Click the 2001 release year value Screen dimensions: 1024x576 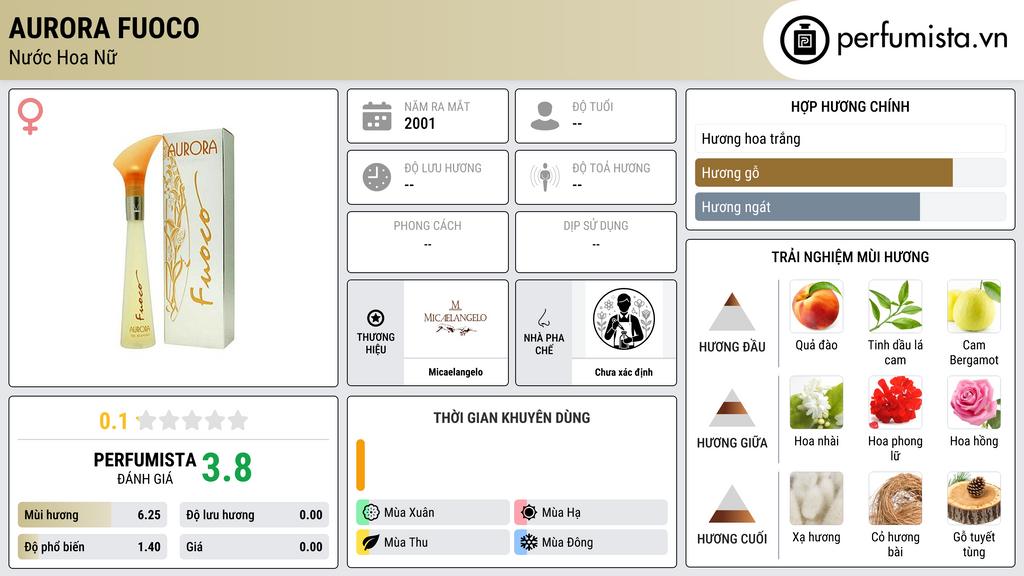[x=419, y=123]
